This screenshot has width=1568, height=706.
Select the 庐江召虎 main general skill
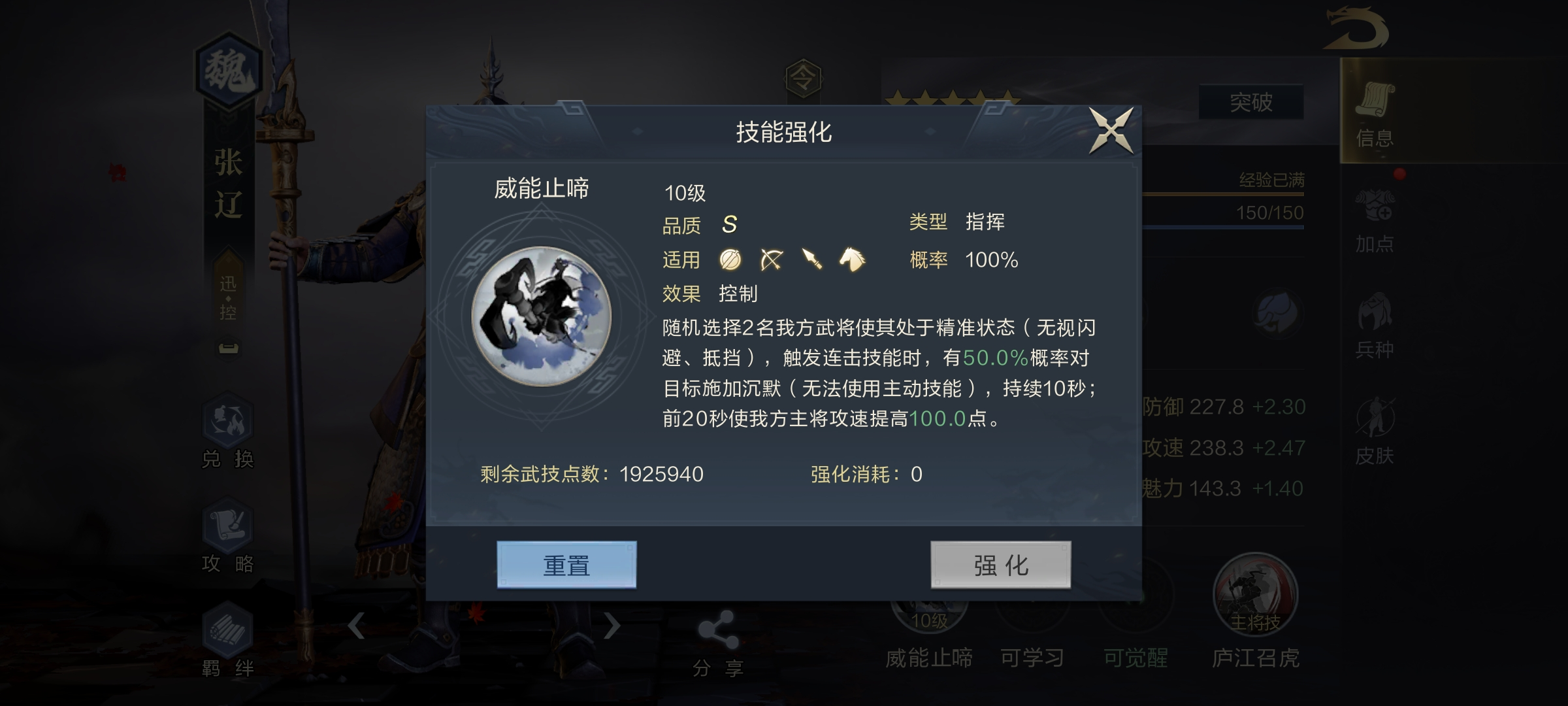(x=1255, y=612)
